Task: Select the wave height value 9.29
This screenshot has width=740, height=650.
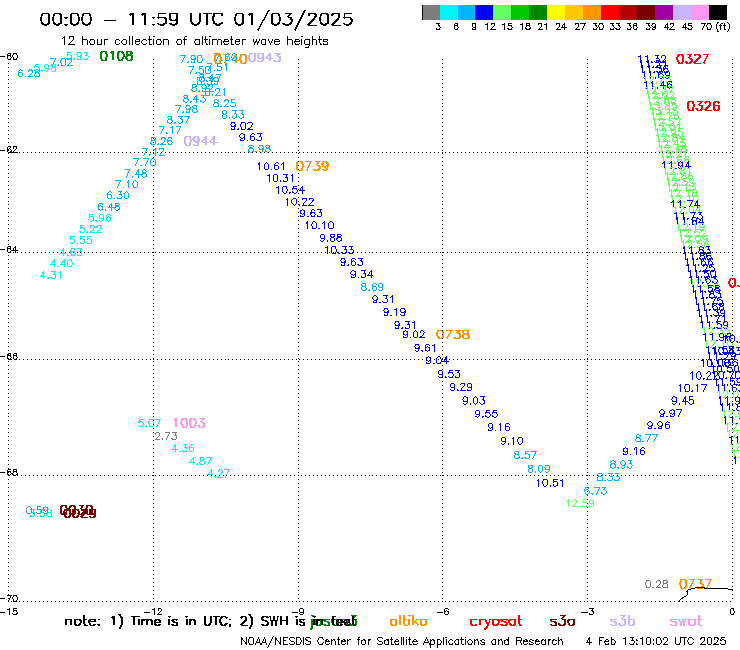Action: [x=461, y=387]
